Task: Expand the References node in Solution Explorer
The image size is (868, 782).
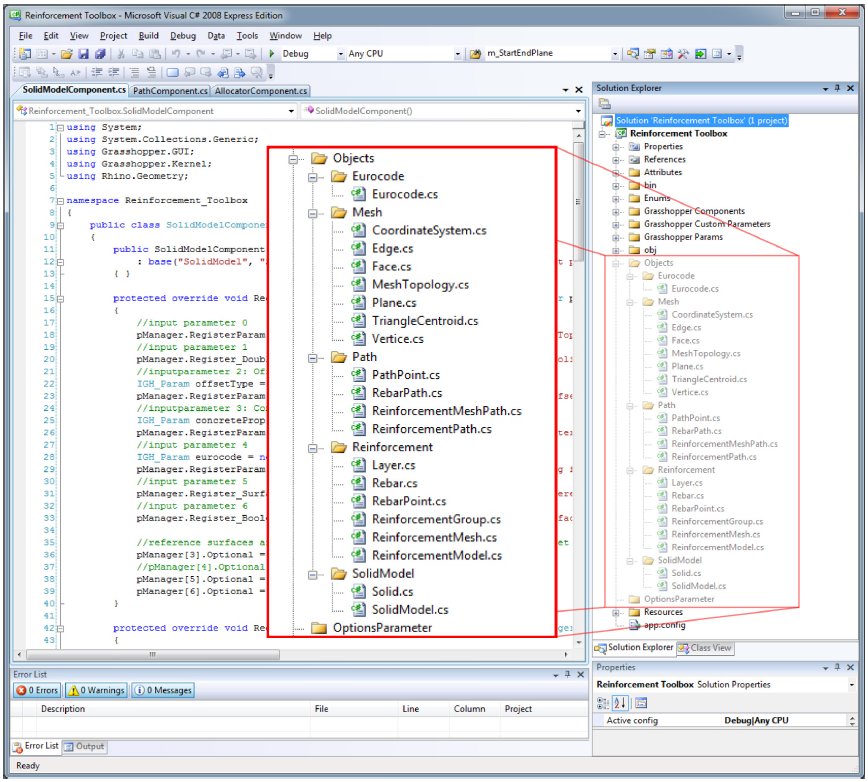Action: coord(616,160)
